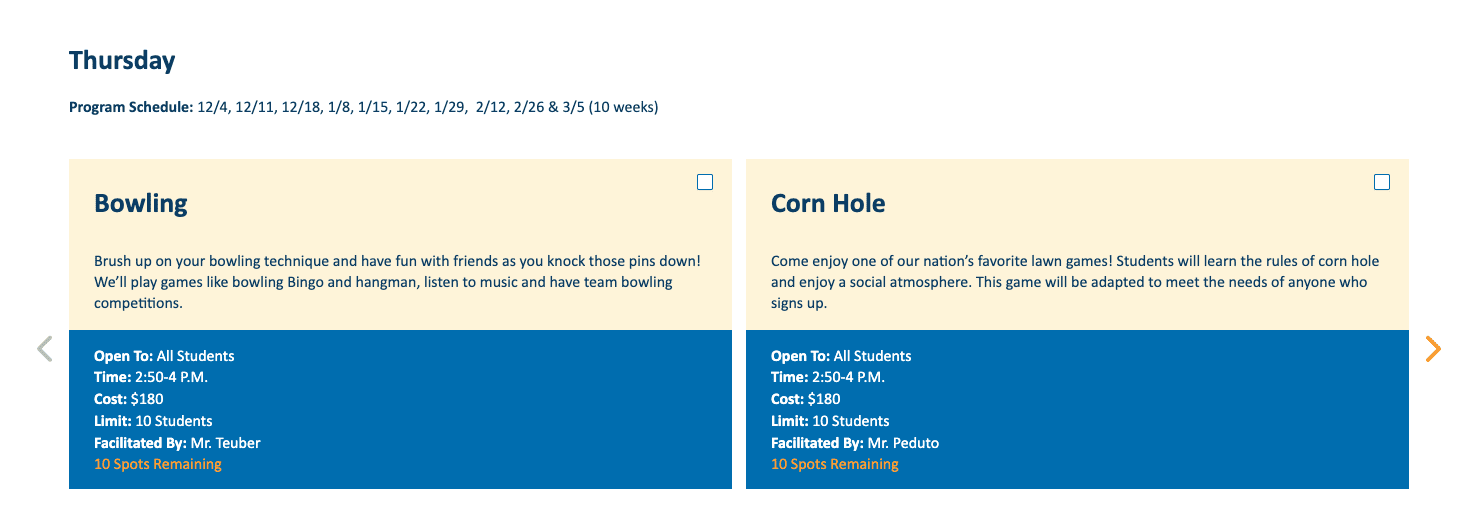Viewport: 1467px width, 526px height.
Task: Click the Corn Hole card title
Action: pyautogui.click(x=828, y=204)
